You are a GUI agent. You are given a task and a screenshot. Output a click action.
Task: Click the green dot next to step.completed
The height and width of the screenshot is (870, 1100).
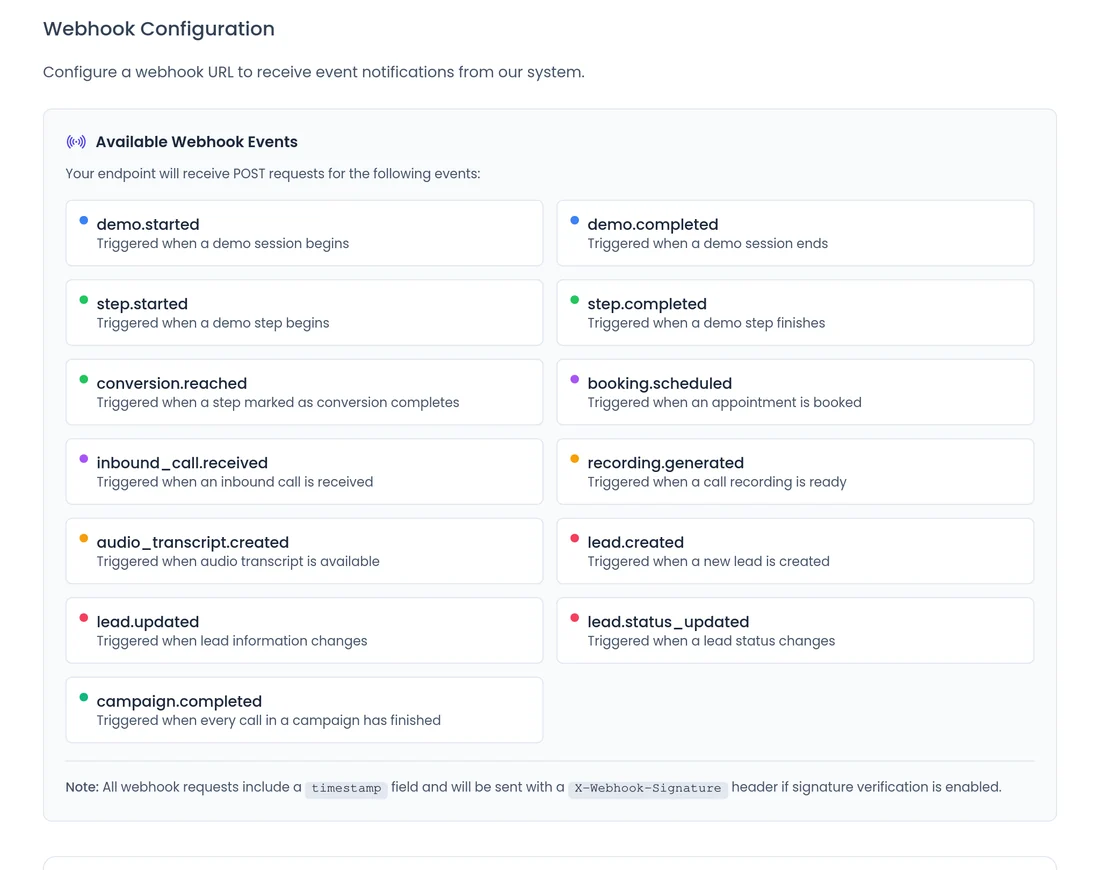(575, 300)
